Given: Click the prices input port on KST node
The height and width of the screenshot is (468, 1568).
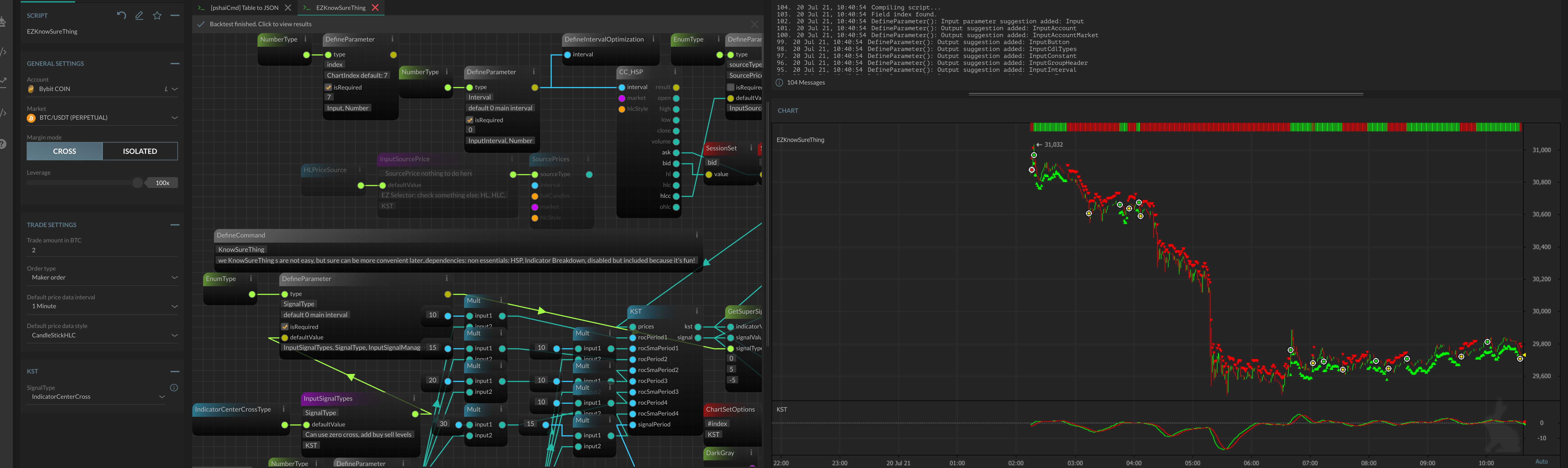Looking at the screenshot, I should tap(632, 327).
